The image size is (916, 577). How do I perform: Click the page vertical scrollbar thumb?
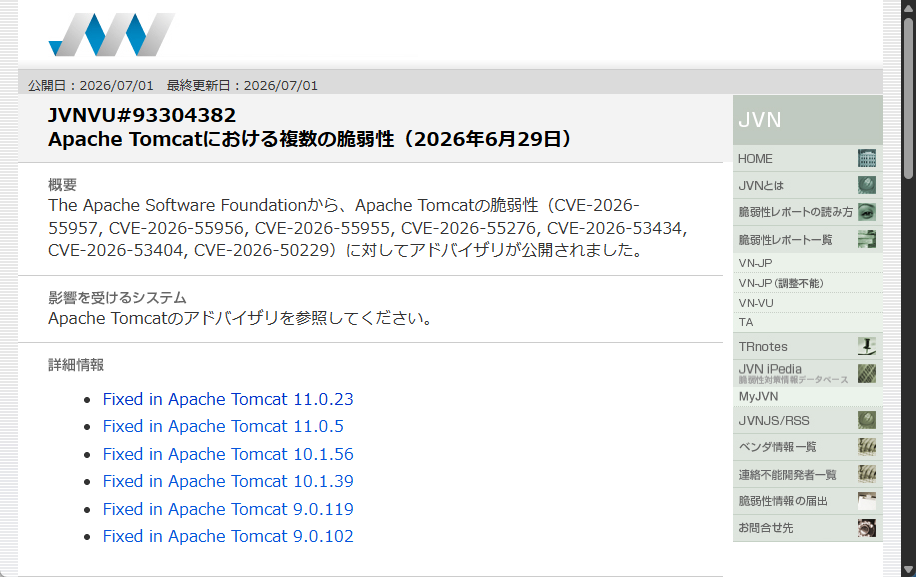pyautogui.click(x=908, y=98)
